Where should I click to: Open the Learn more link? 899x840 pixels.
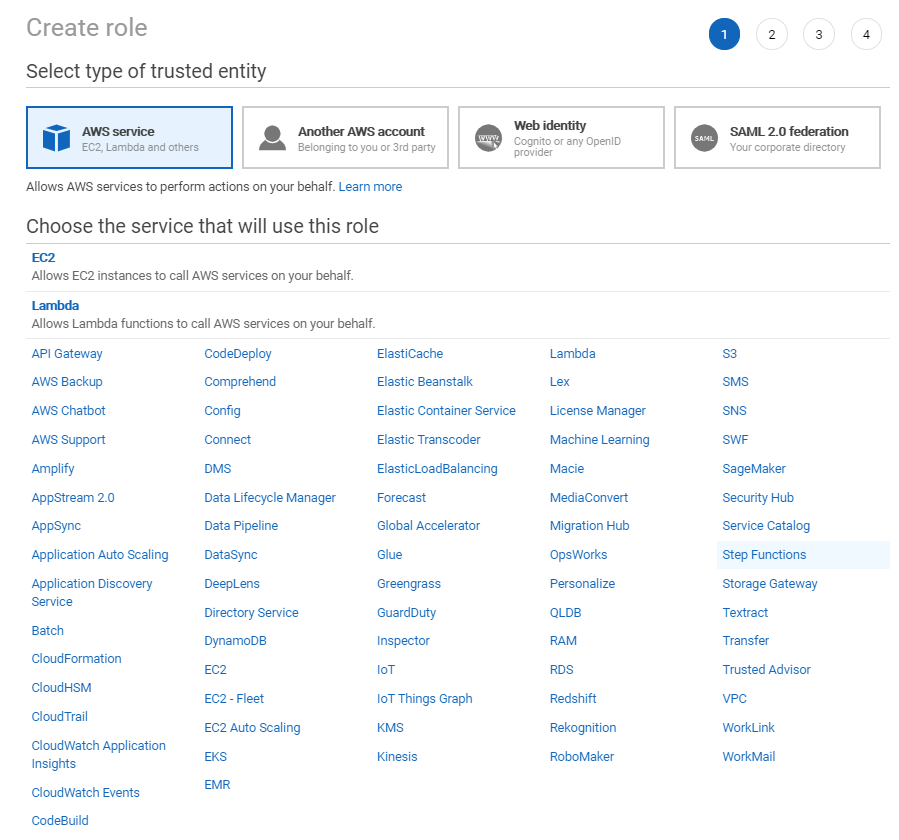point(370,187)
